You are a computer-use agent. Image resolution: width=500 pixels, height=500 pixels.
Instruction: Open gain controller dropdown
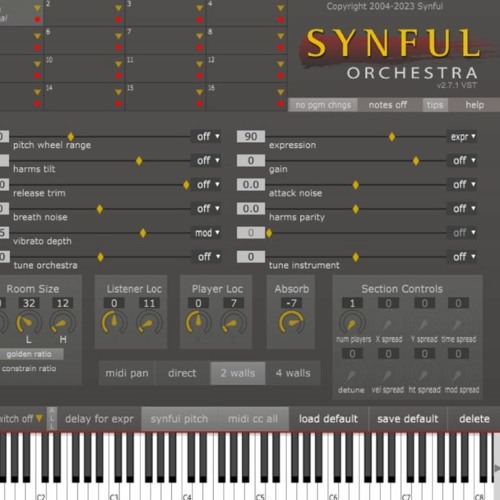tap(462, 160)
